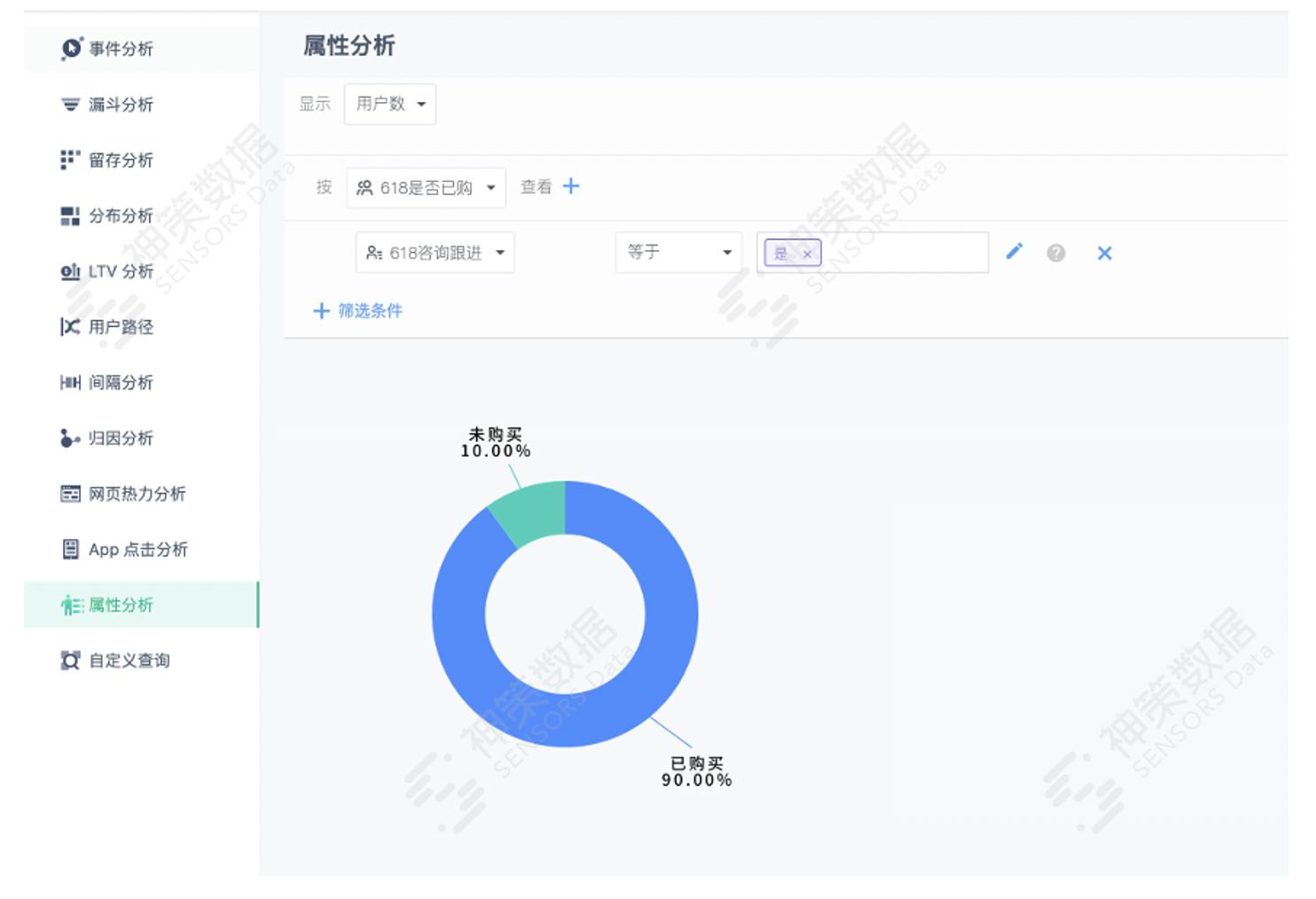This screenshot has height=899, width=1316.
Task: Click the plus next to 查看
Action: coord(572,187)
